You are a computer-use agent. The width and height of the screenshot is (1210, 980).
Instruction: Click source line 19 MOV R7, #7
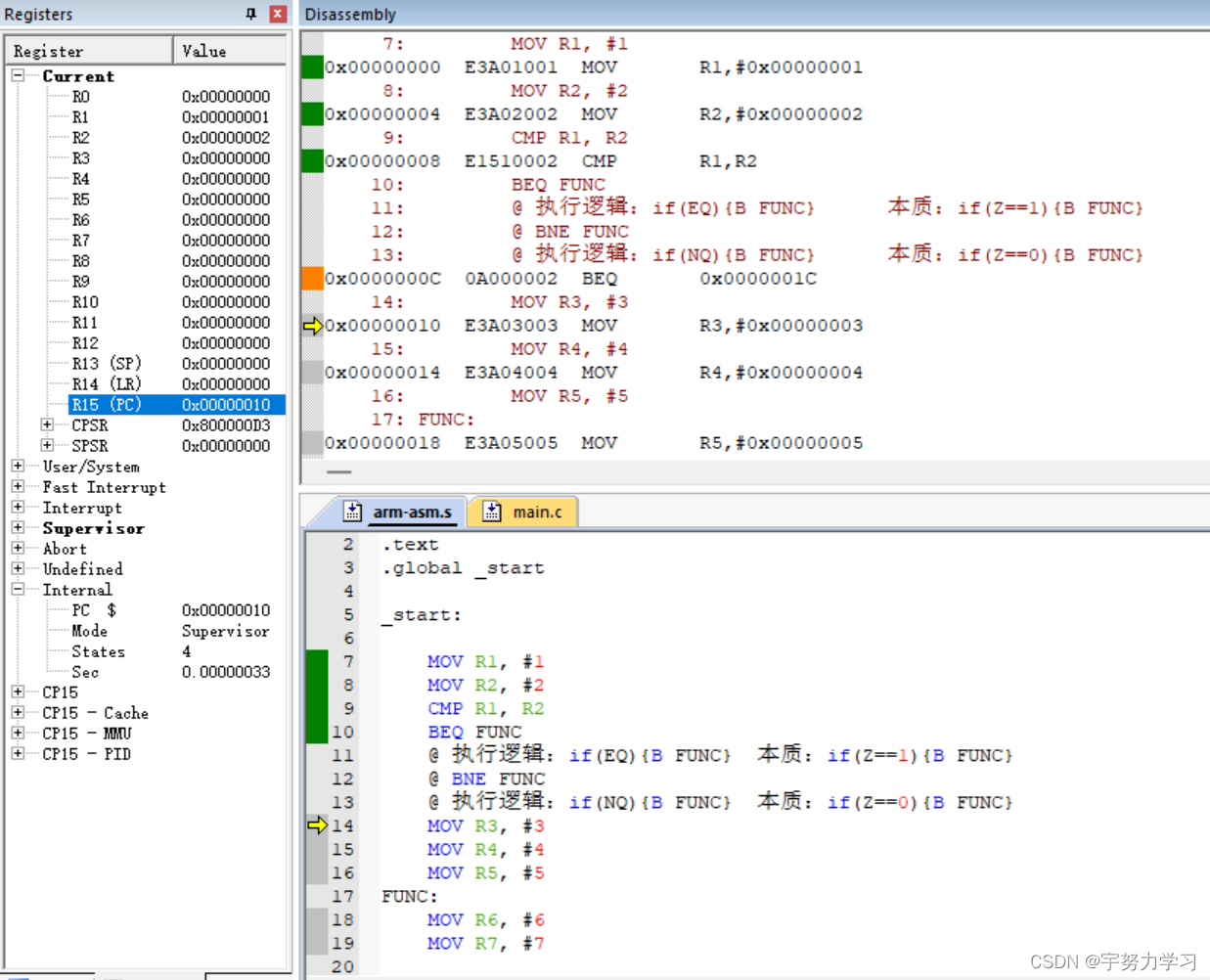485,943
